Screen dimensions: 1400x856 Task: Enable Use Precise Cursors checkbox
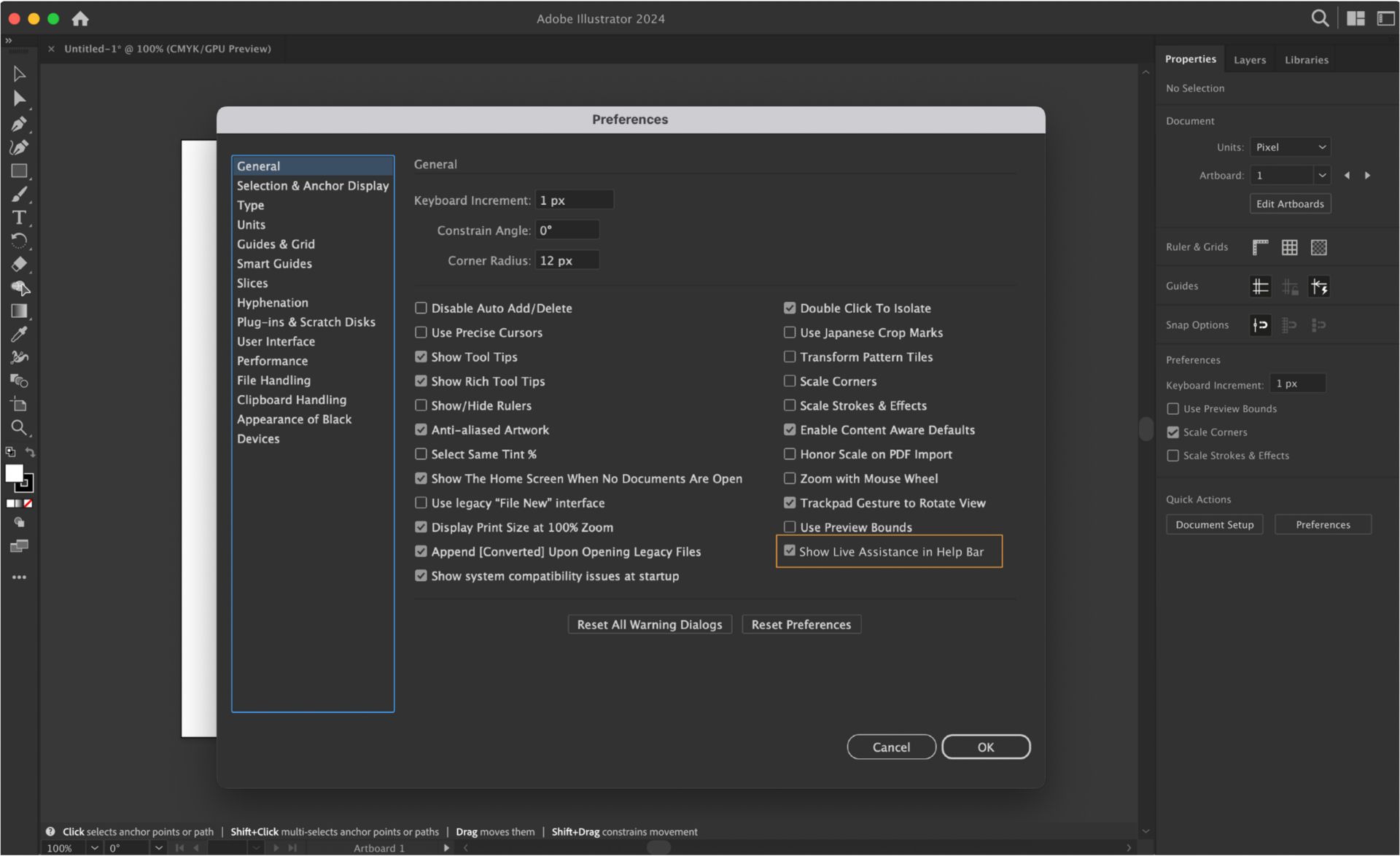[421, 332]
